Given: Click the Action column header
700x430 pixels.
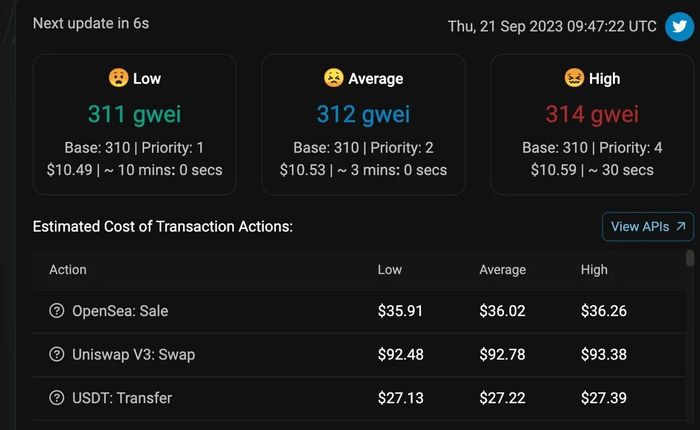Looking at the screenshot, I should pos(68,270).
